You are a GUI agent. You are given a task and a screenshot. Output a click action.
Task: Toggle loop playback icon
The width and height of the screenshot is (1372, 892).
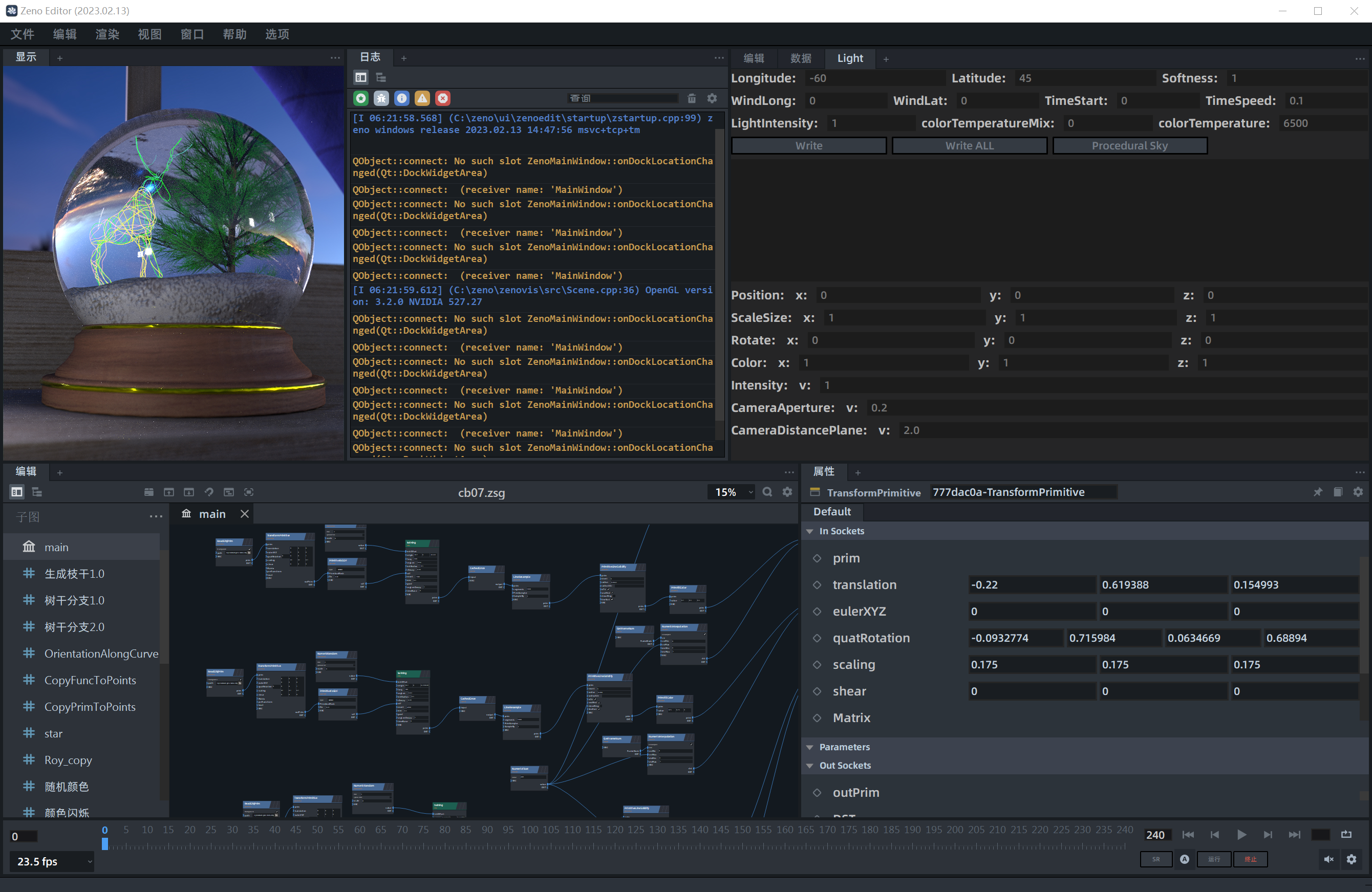[x=1346, y=834]
